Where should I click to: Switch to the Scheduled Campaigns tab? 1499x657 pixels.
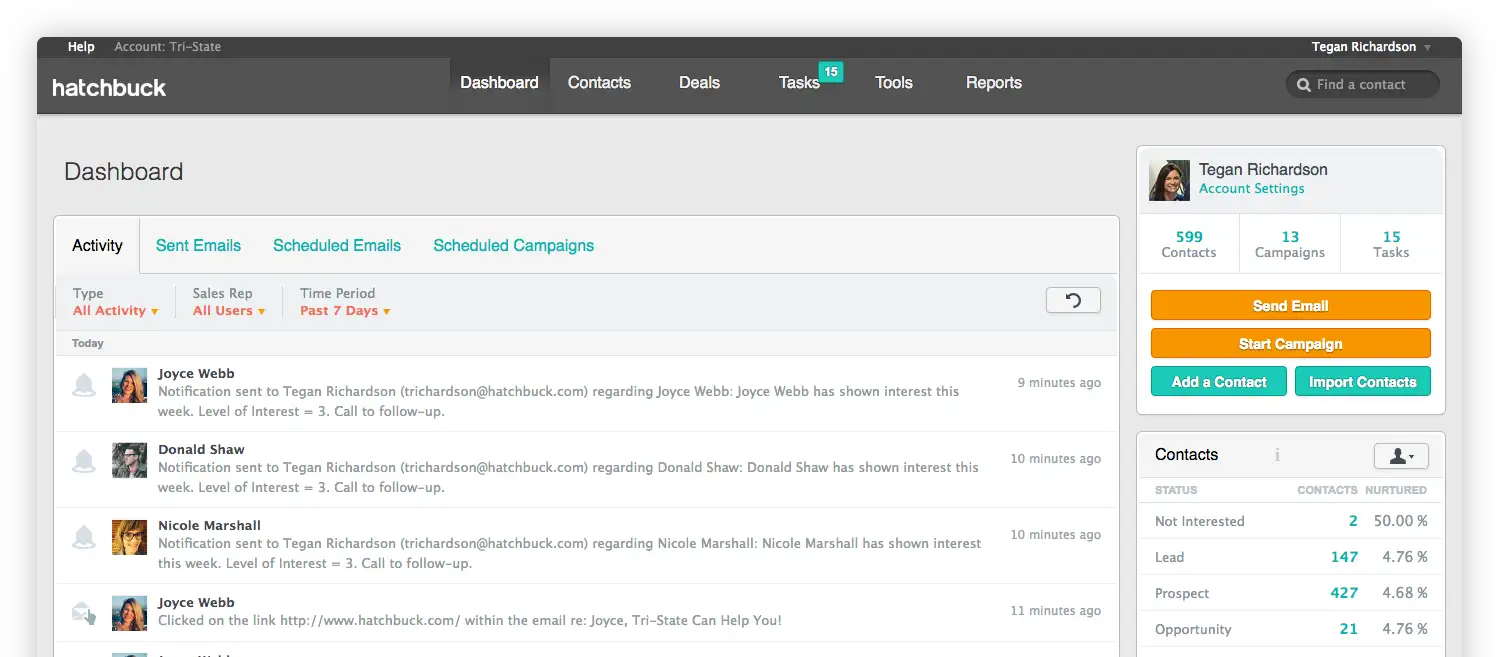[513, 246]
